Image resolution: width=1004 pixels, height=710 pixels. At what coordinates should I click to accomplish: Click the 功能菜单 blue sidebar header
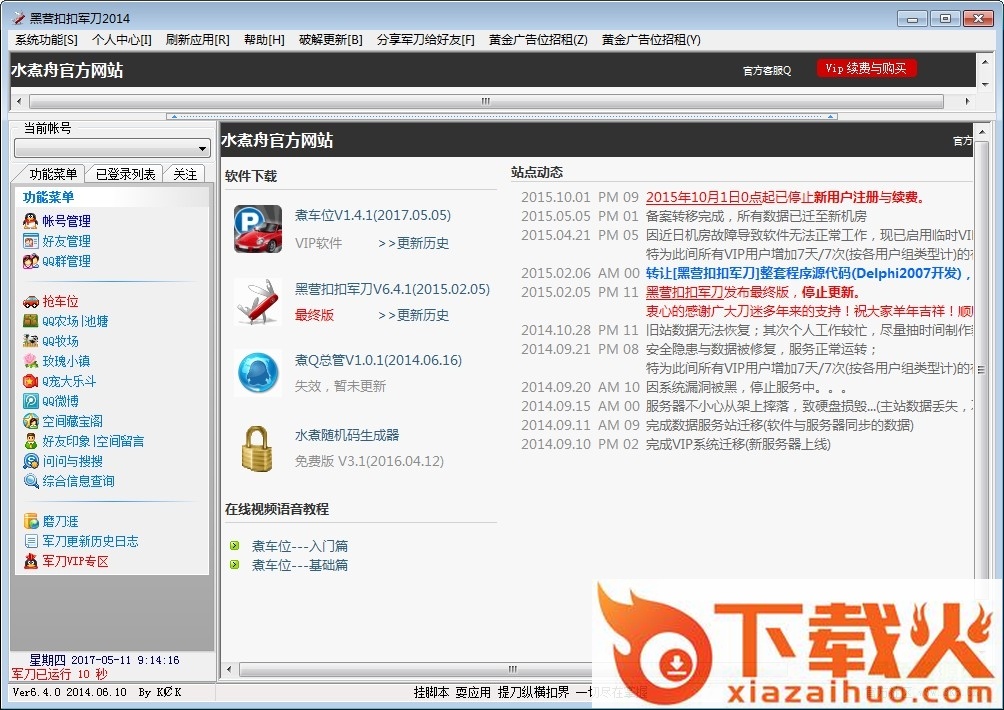(x=49, y=197)
